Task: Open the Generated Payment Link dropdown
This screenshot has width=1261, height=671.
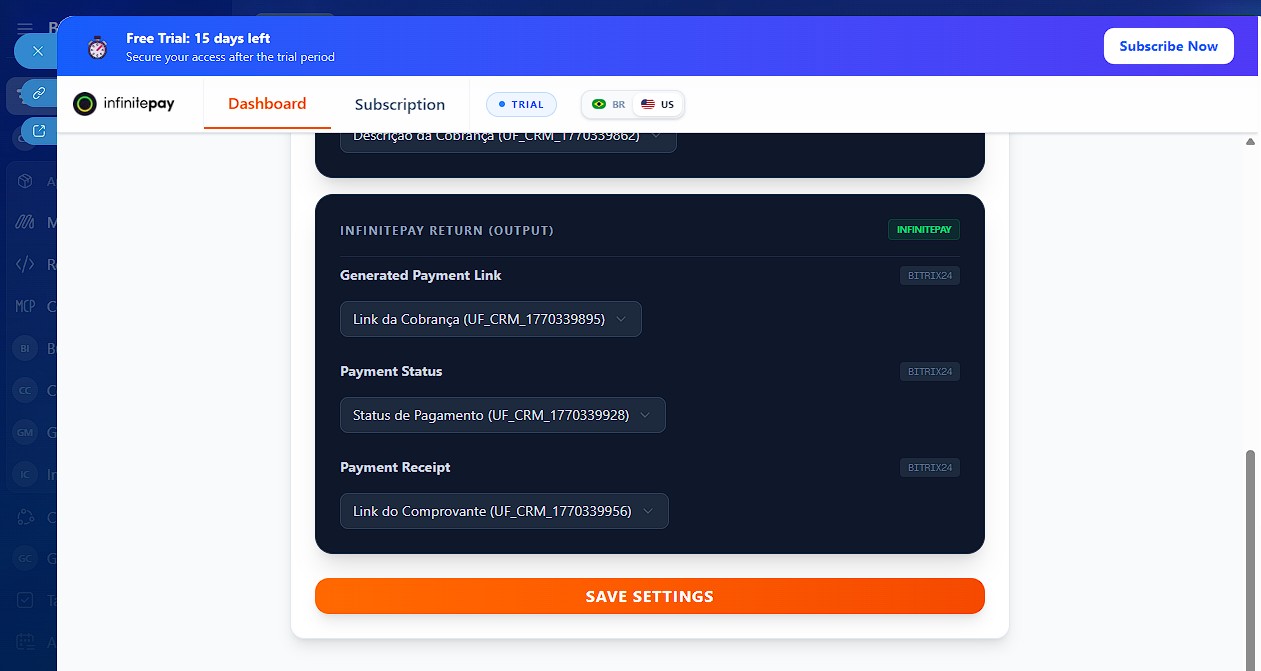Action: tap(490, 319)
